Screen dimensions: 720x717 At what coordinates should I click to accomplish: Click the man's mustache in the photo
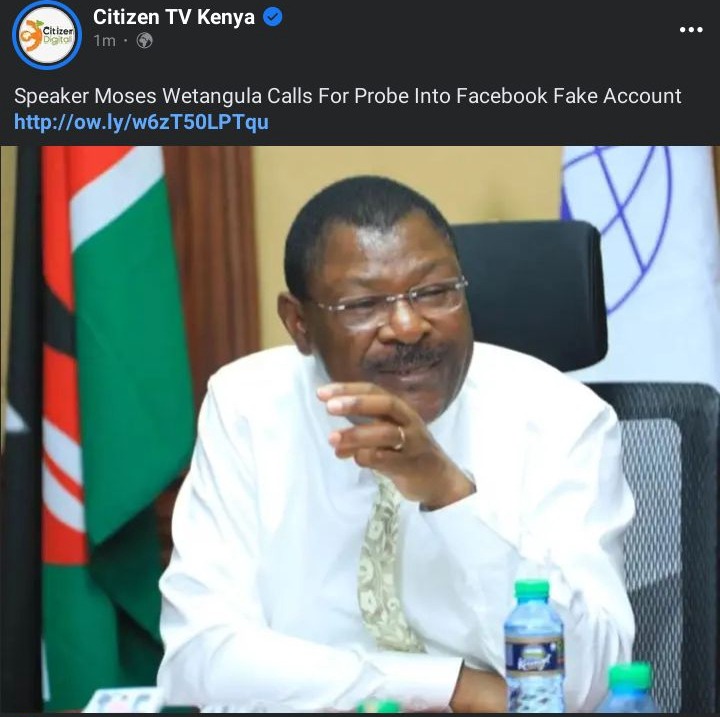tap(406, 356)
